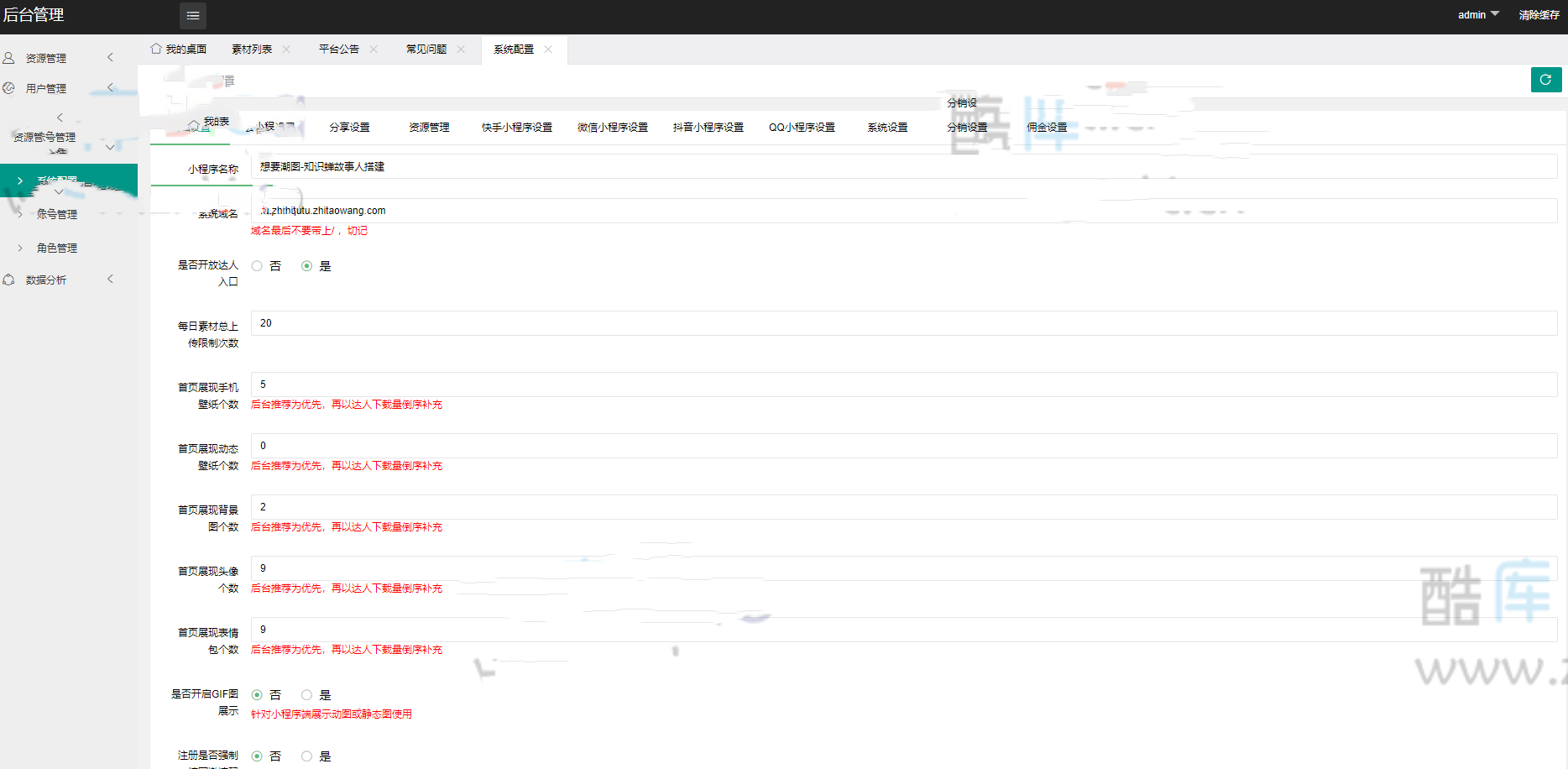Open 账号管理 in the sidebar

(x=57, y=214)
